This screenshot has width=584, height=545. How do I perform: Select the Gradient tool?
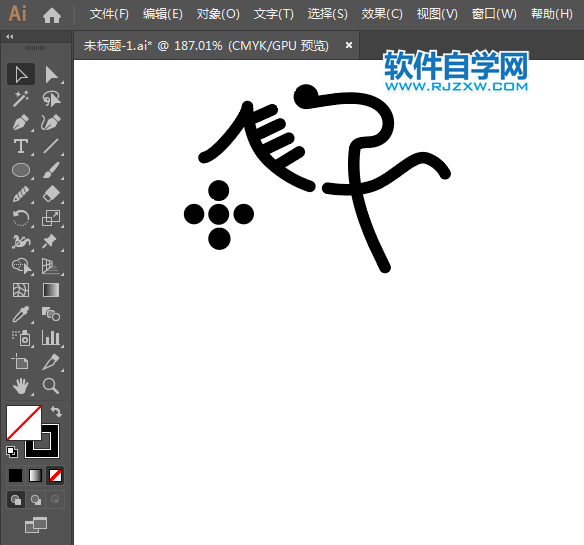51,290
